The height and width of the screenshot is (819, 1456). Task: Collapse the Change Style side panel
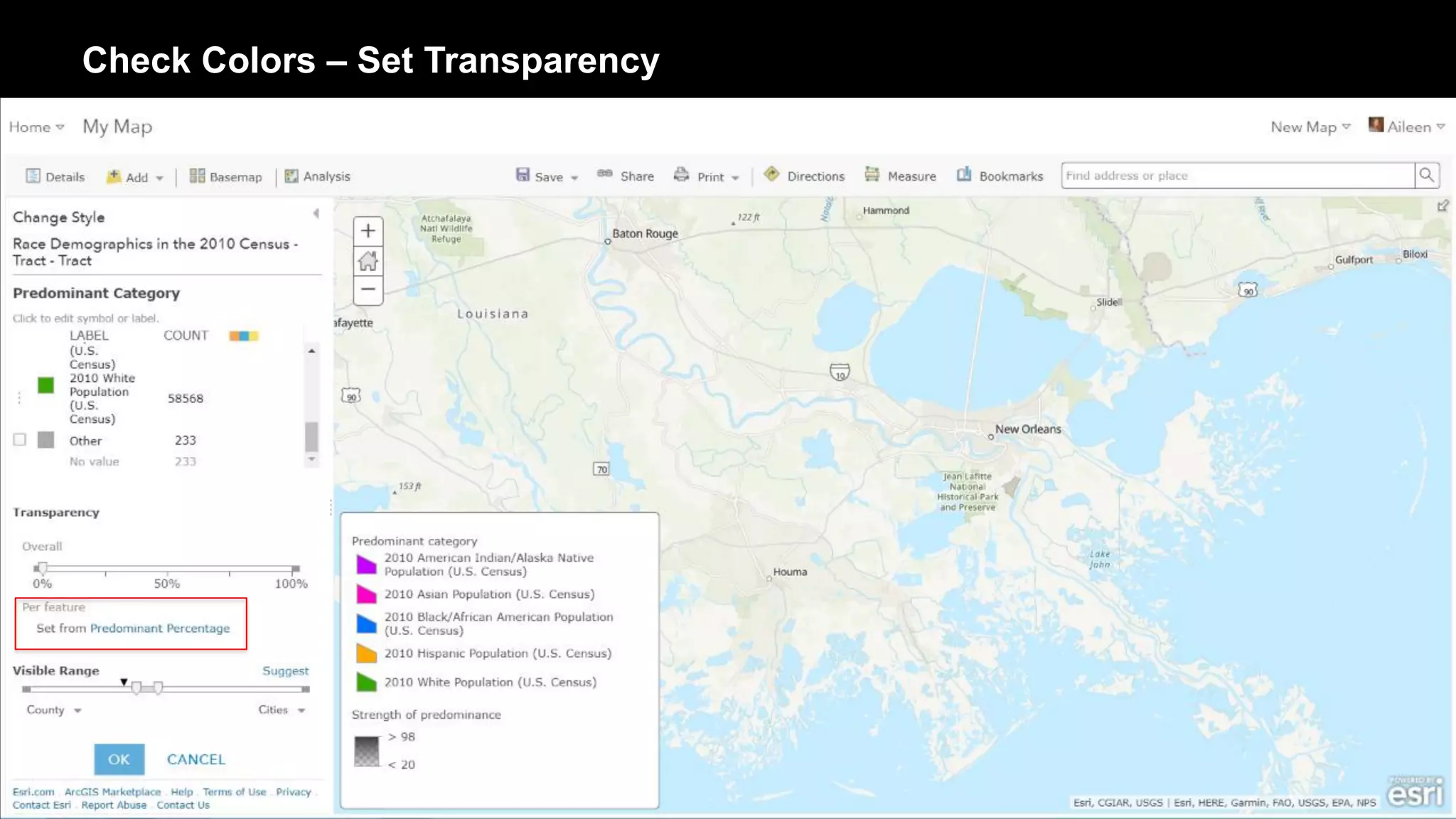pos(316,213)
